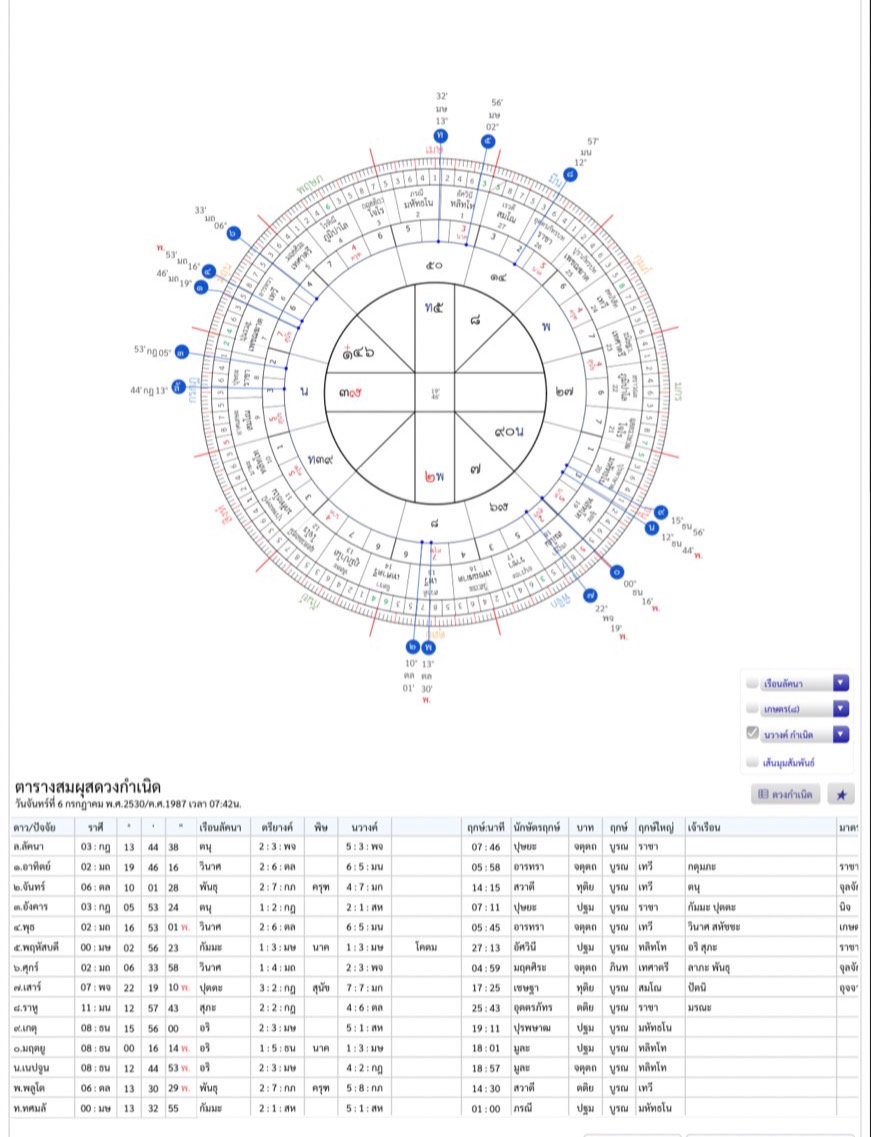Screen dimensions: 871x1137
Task: Enable the เรือนลัคนา checkbox
Action: pyautogui.click(x=752, y=683)
